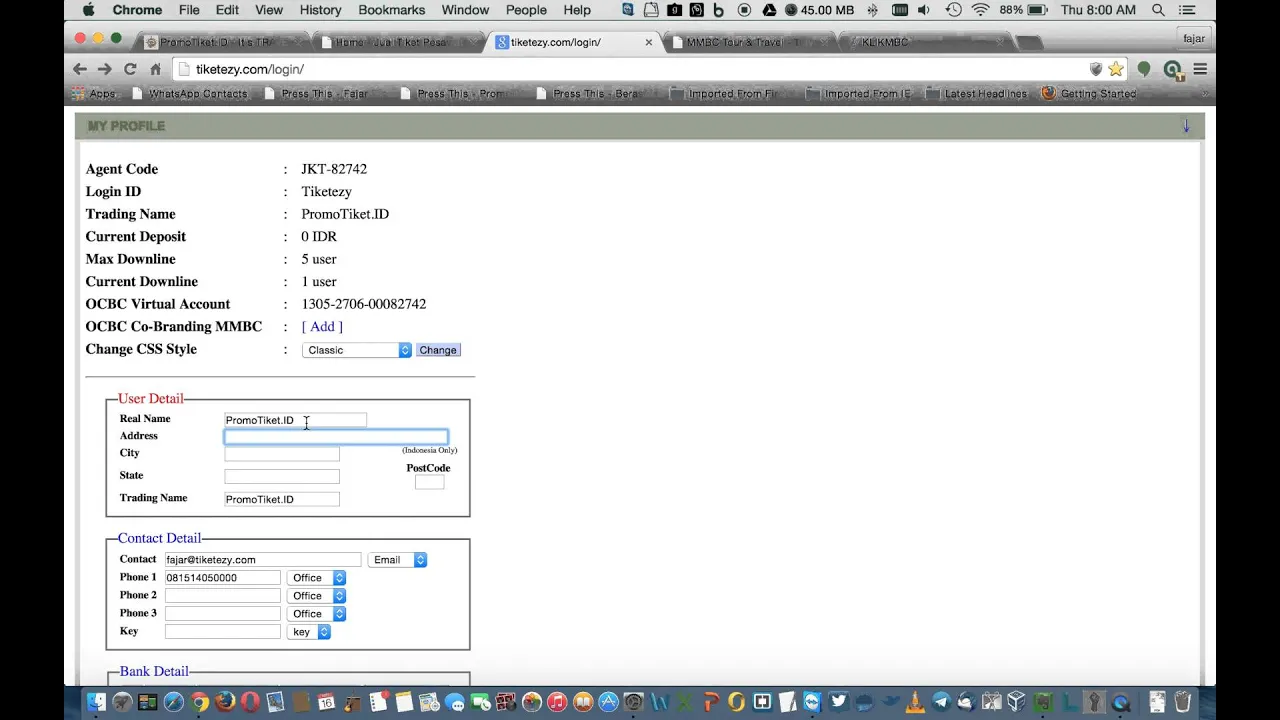Image resolution: width=1280 pixels, height=720 pixels.
Task: Click the address bar URL field
Action: tap(630, 69)
